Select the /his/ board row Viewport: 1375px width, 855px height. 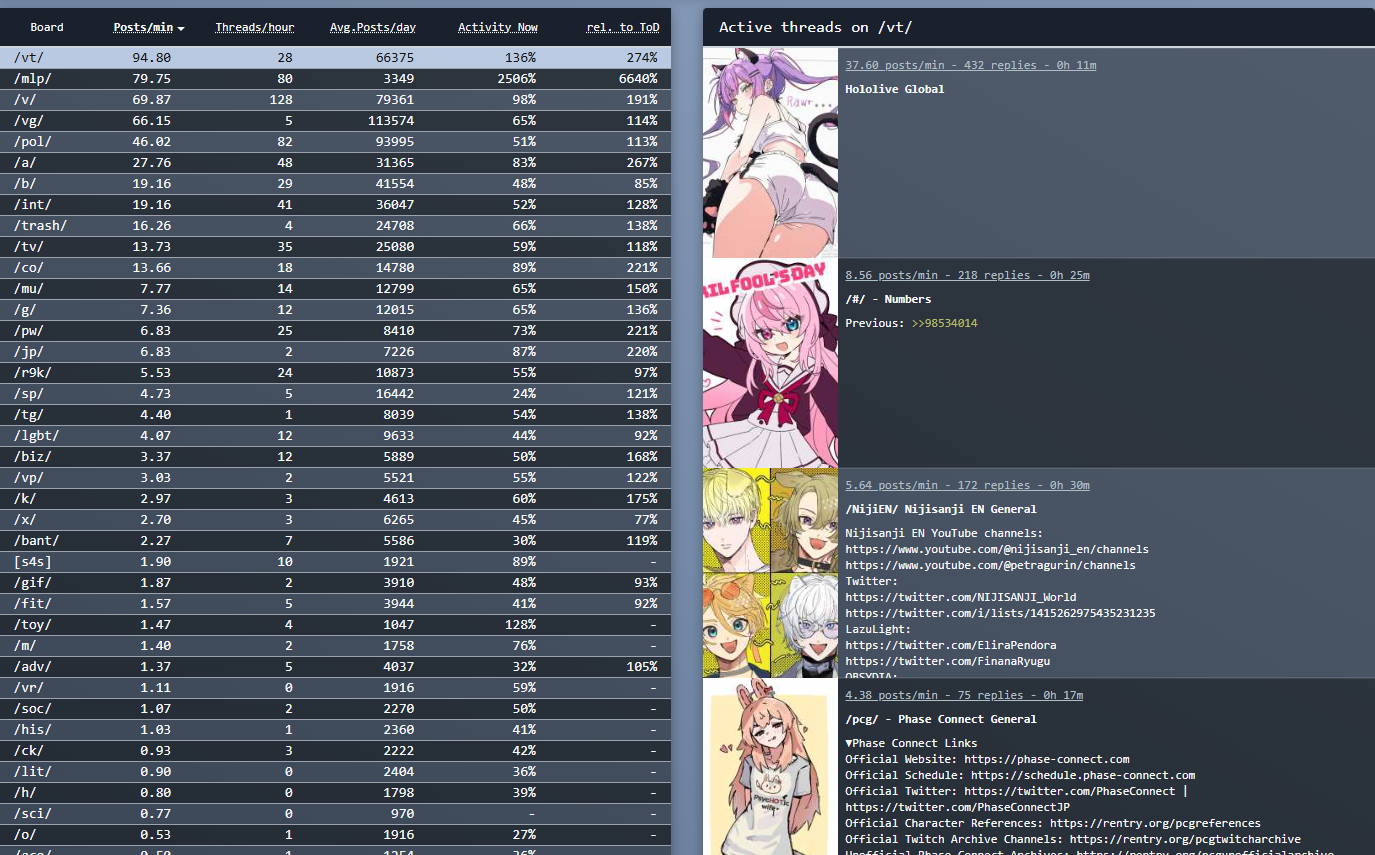coord(336,729)
